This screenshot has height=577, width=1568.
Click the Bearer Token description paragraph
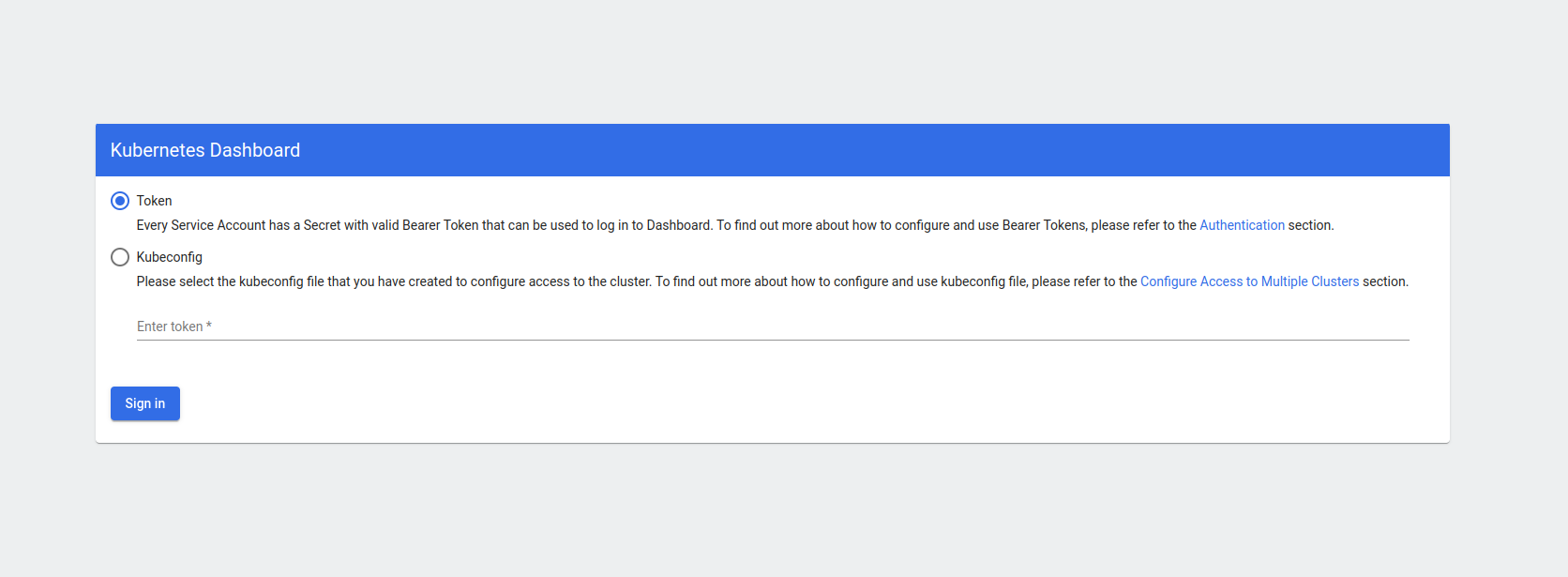[x=656, y=225]
